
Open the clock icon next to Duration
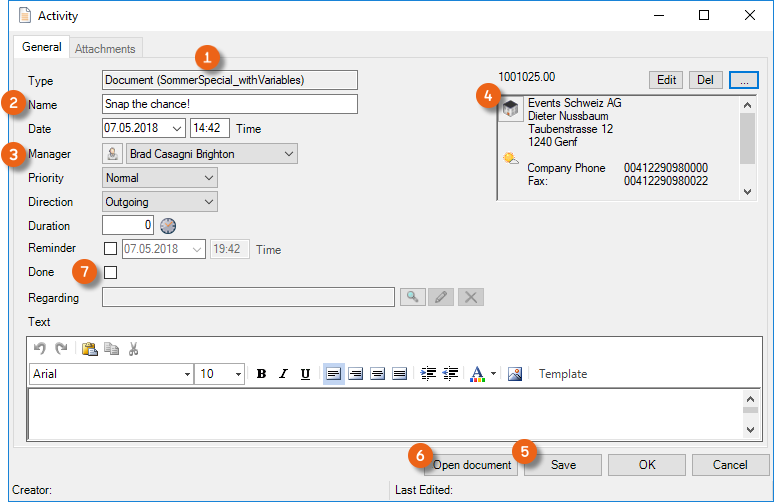(x=168, y=226)
